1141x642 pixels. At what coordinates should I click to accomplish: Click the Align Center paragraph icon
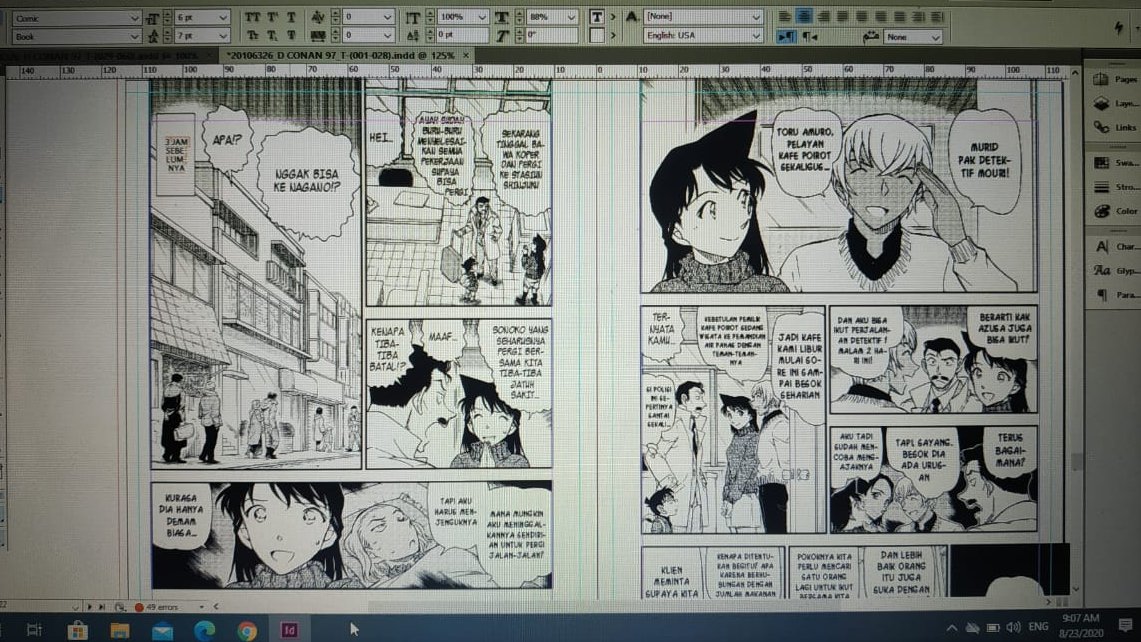(x=803, y=16)
